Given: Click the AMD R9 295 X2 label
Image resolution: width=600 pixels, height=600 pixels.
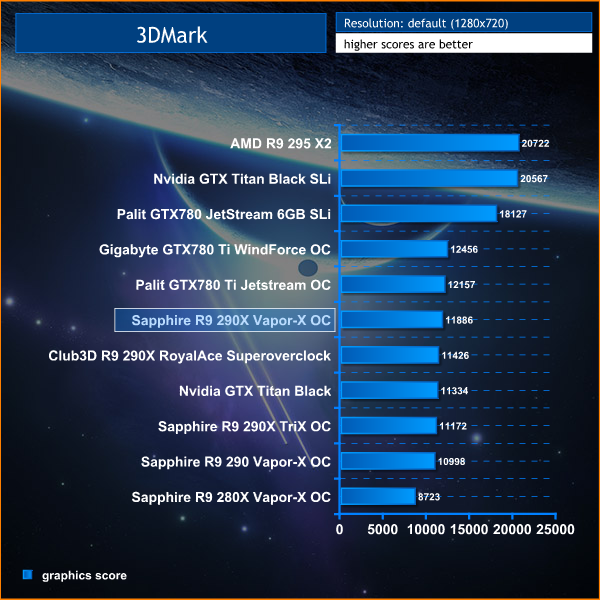Looking at the screenshot, I should [281, 143].
